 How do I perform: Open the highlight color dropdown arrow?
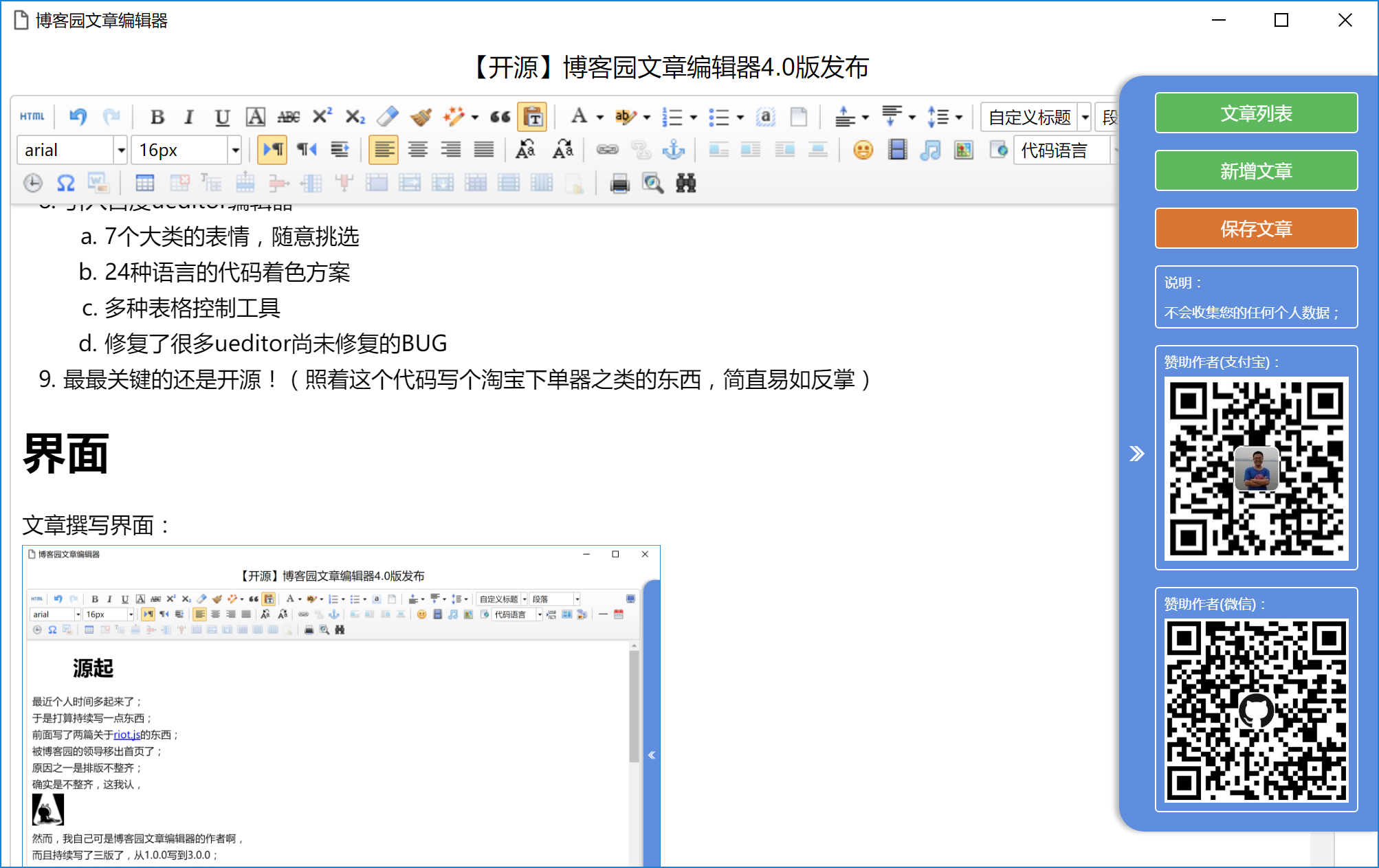pos(646,118)
